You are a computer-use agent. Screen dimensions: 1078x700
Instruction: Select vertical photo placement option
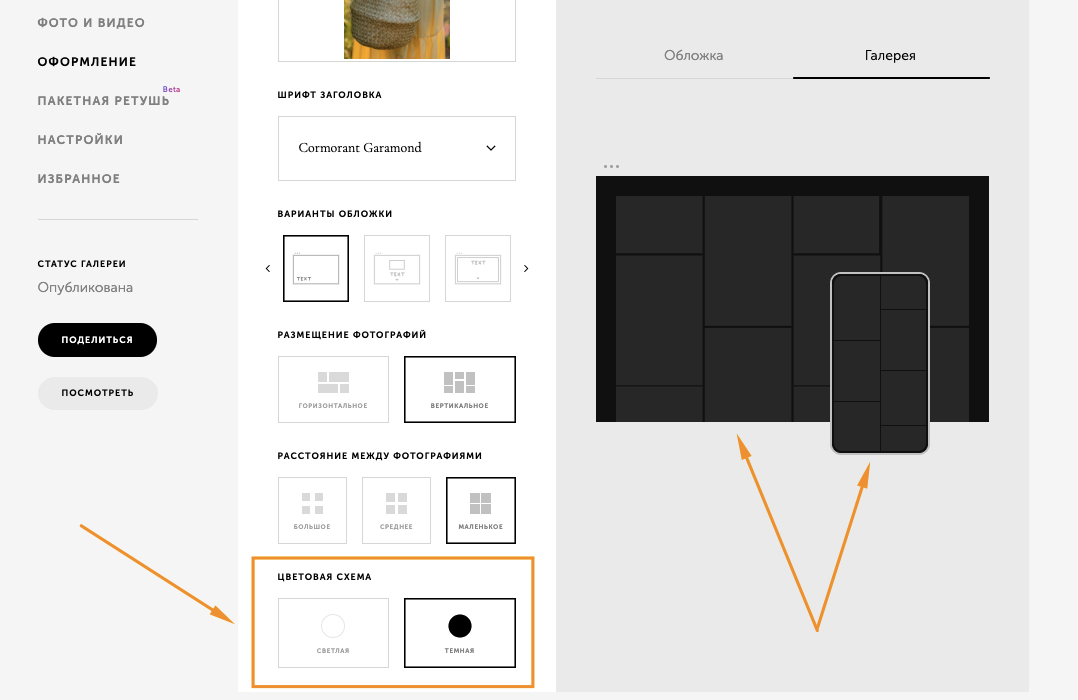pyautogui.click(x=460, y=389)
